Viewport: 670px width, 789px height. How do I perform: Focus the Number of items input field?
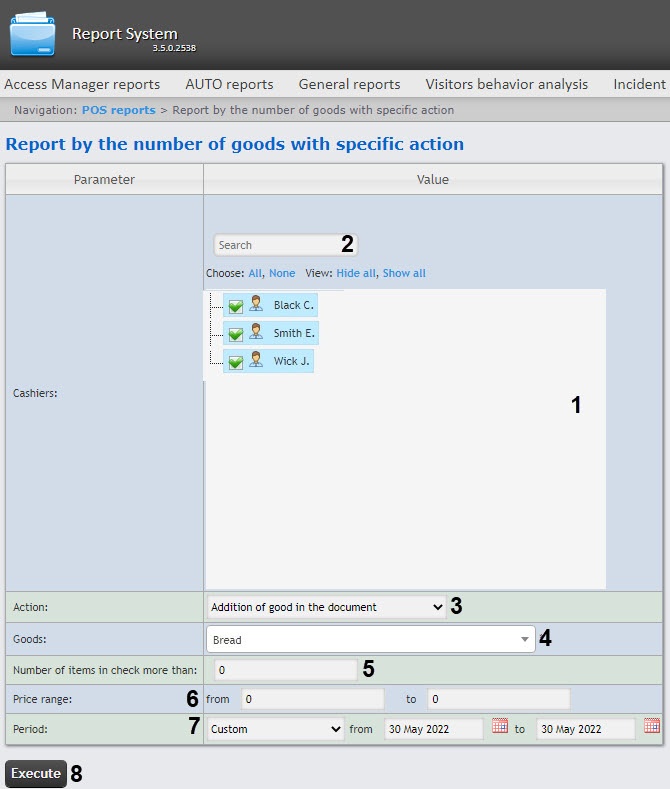[x=283, y=669]
